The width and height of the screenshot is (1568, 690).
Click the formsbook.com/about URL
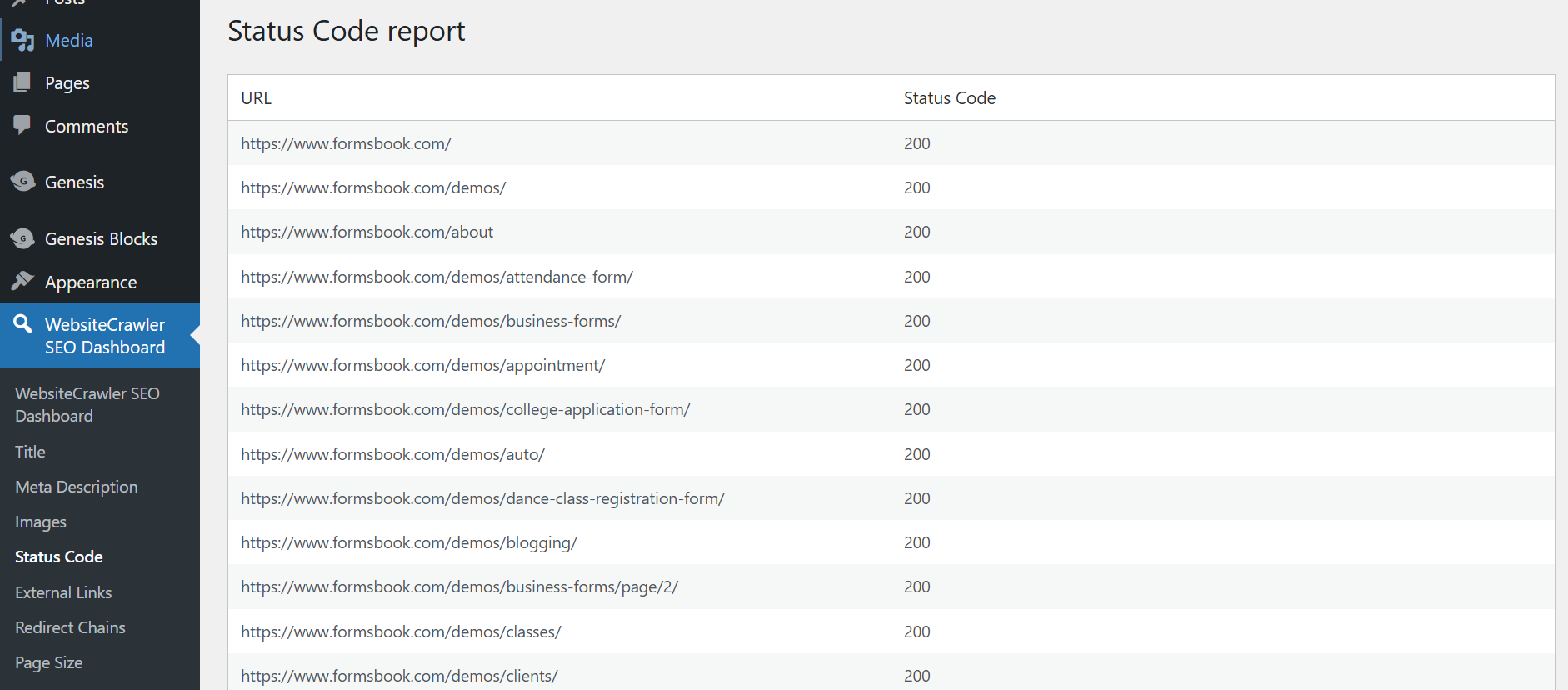367,232
